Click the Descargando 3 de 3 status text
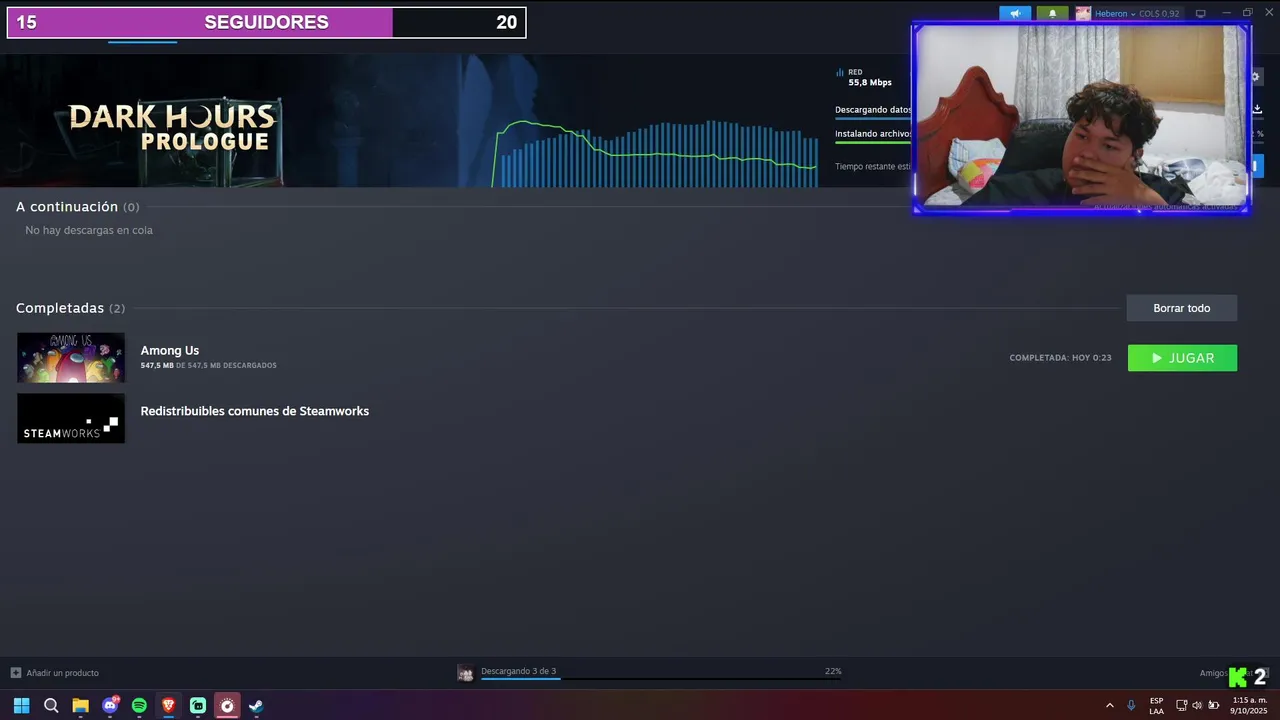 pos(518,671)
